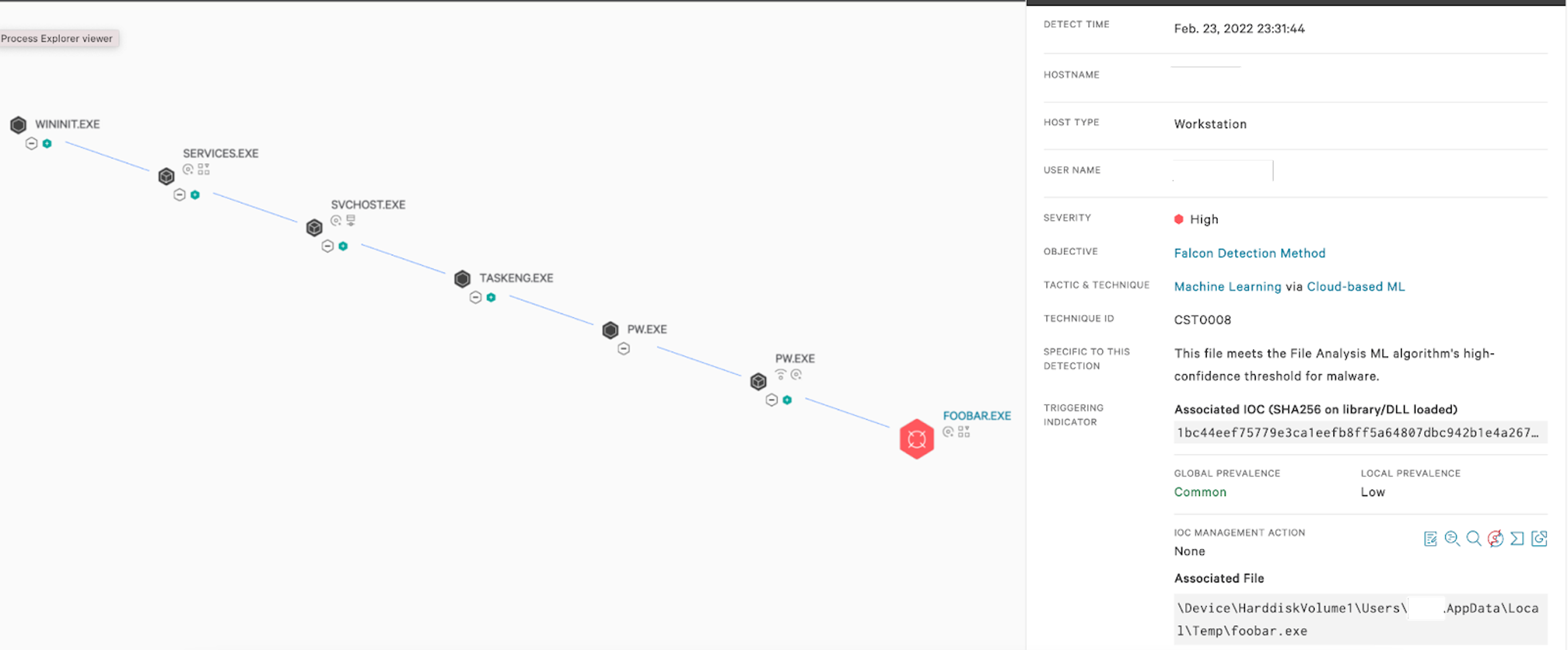Expand SVCHOST.EXE children via teal plus
The image size is (1568, 650).
coord(343,246)
